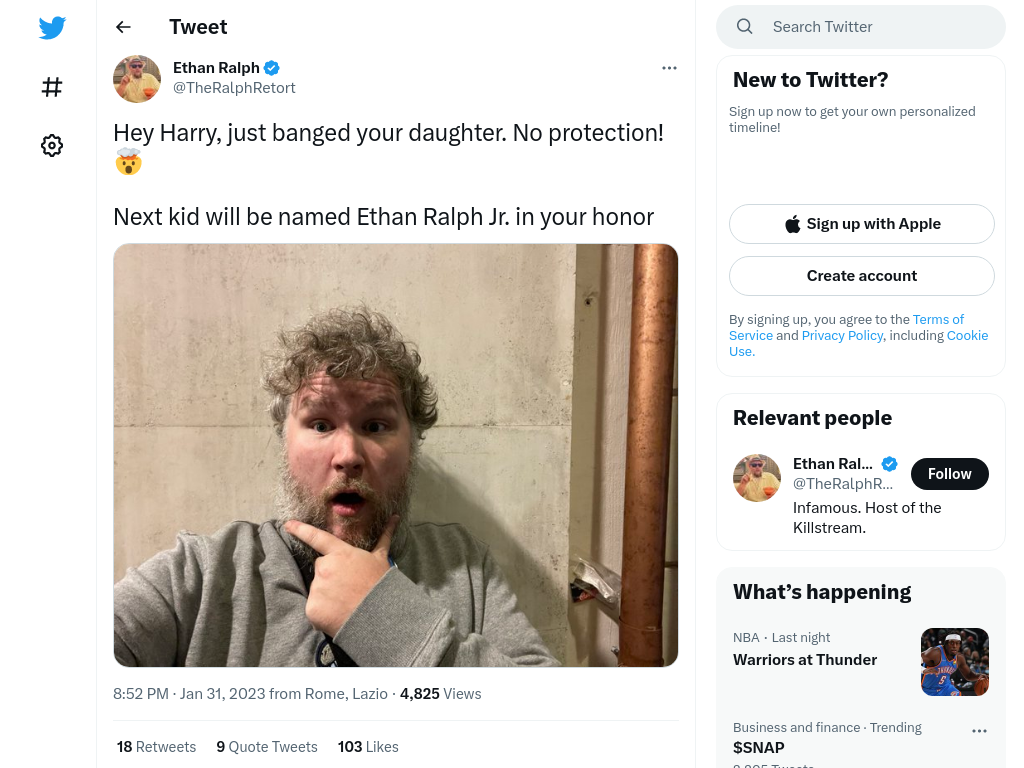The width and height of the screenshot is (1024, 768).
Task: Click the Twitter bird logo
Action: [x=52, y=27]
